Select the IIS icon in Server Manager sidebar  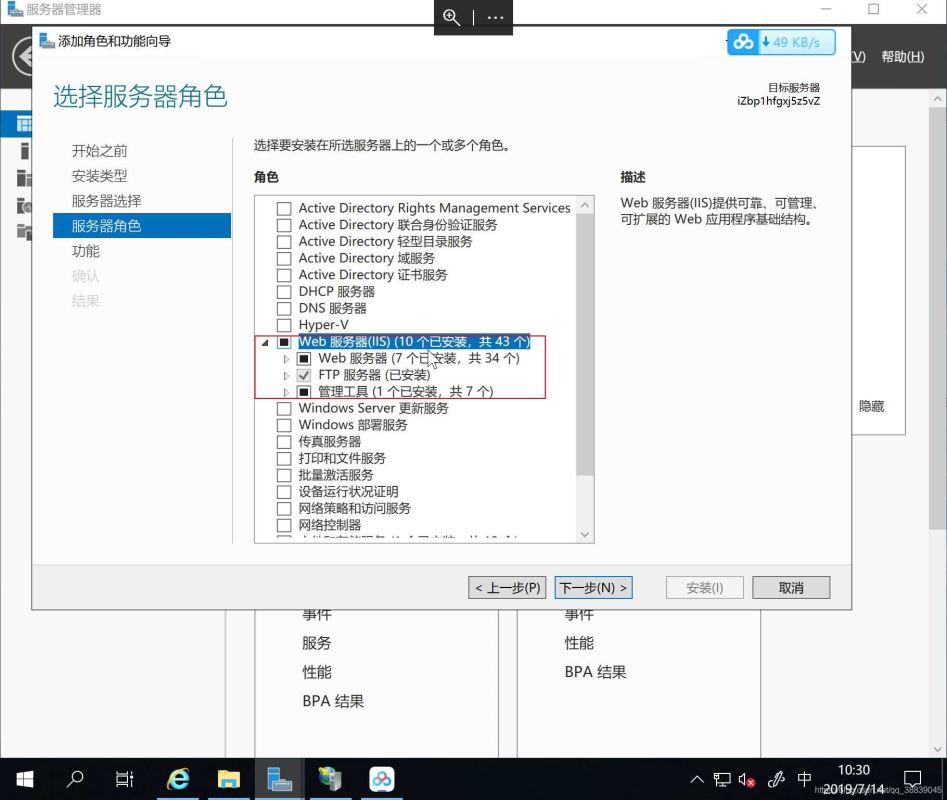tap(24, 205)
